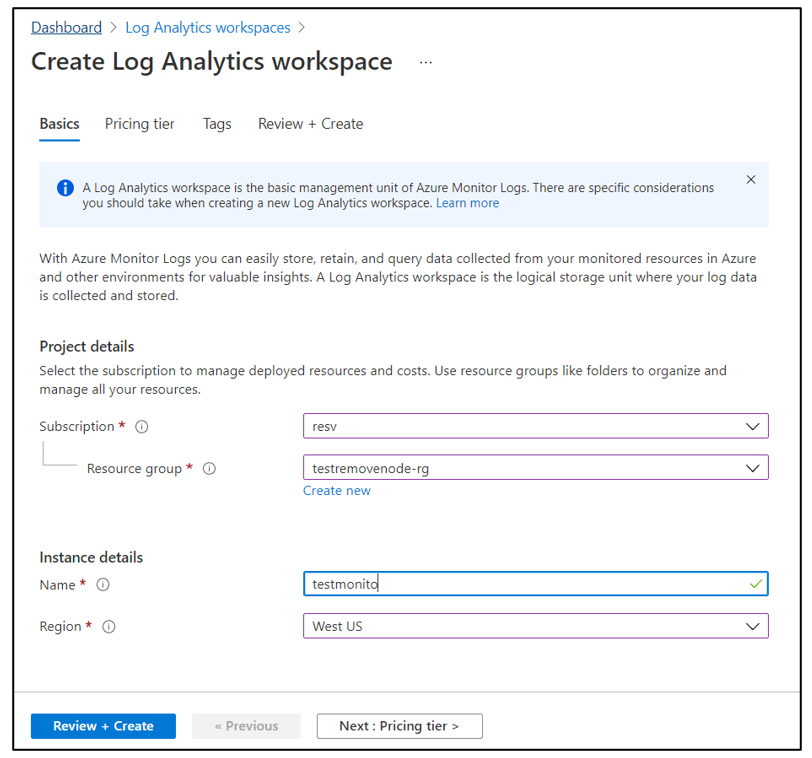Click Create new under Resource group
This screenshot has height=758, width=812.
click(337, 490)
